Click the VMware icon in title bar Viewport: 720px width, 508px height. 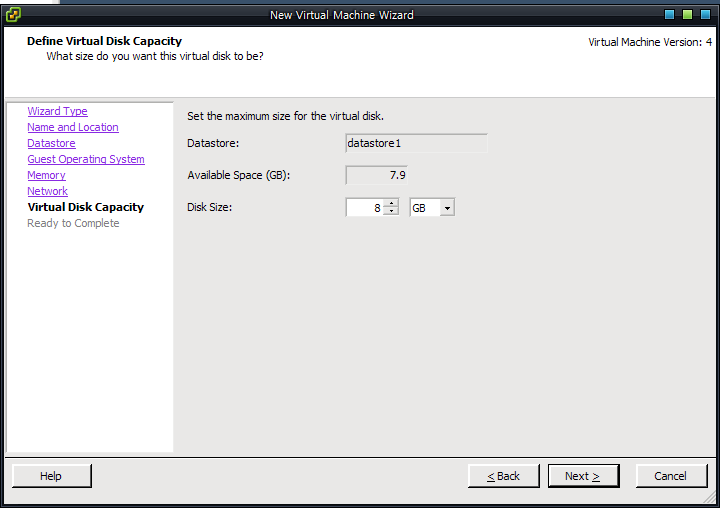click(x=13, y=15)
